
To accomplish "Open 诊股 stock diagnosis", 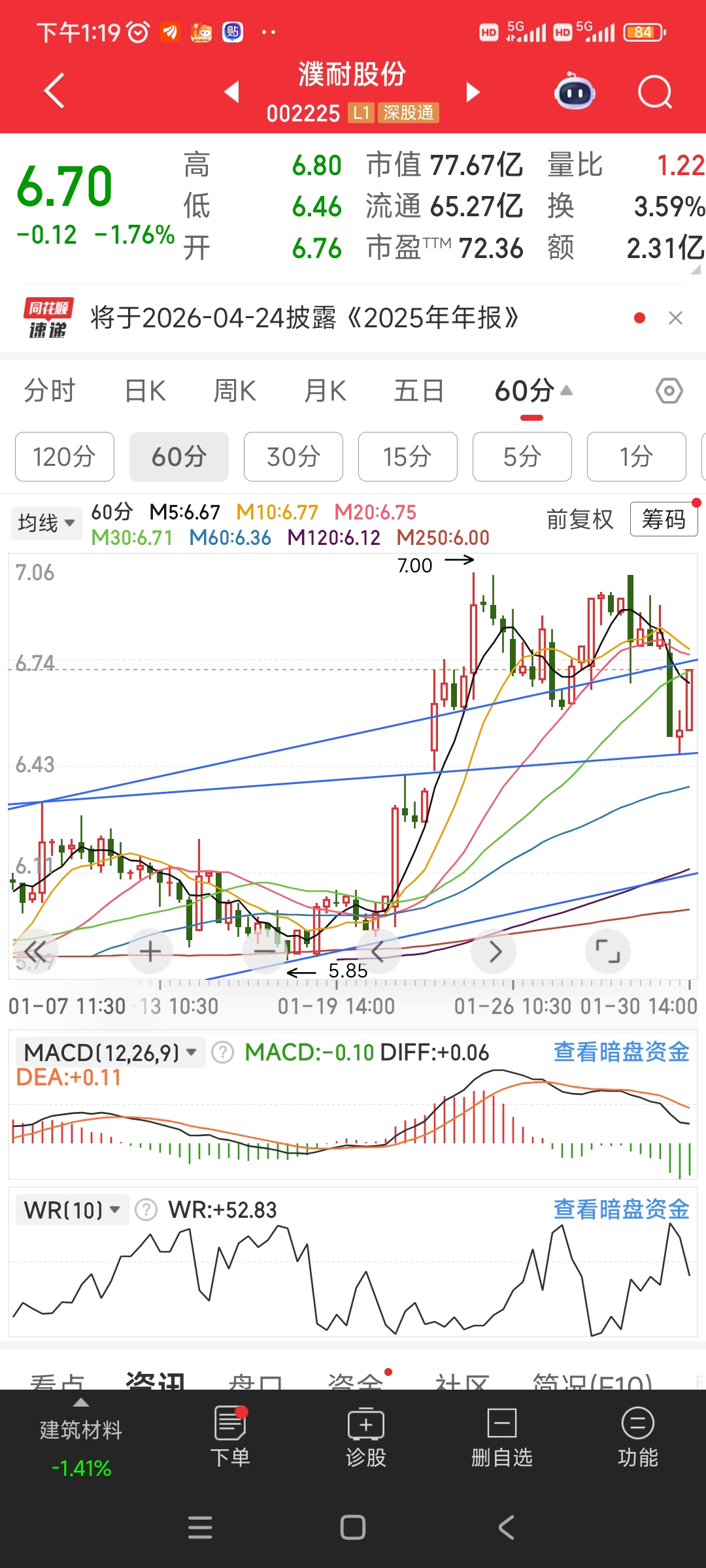I will tap(366, 1437).
